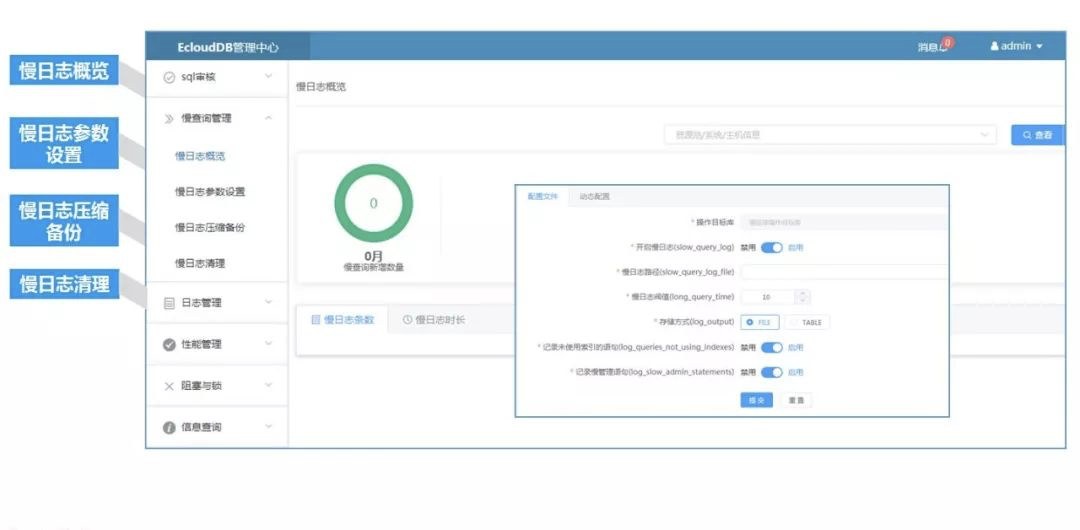Click the EcloudDB管理中心 header title
This screenshot has height=530, width=1080.
tap(228, 48)
